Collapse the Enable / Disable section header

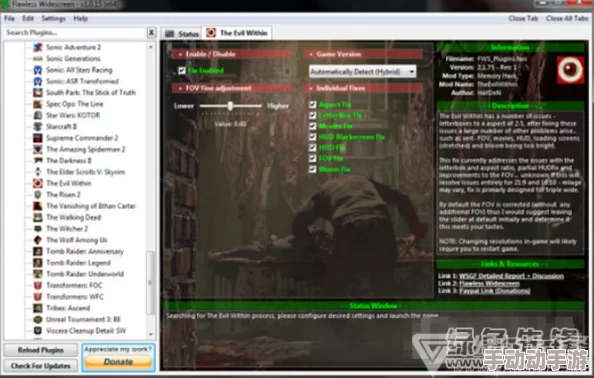(231, 54)
